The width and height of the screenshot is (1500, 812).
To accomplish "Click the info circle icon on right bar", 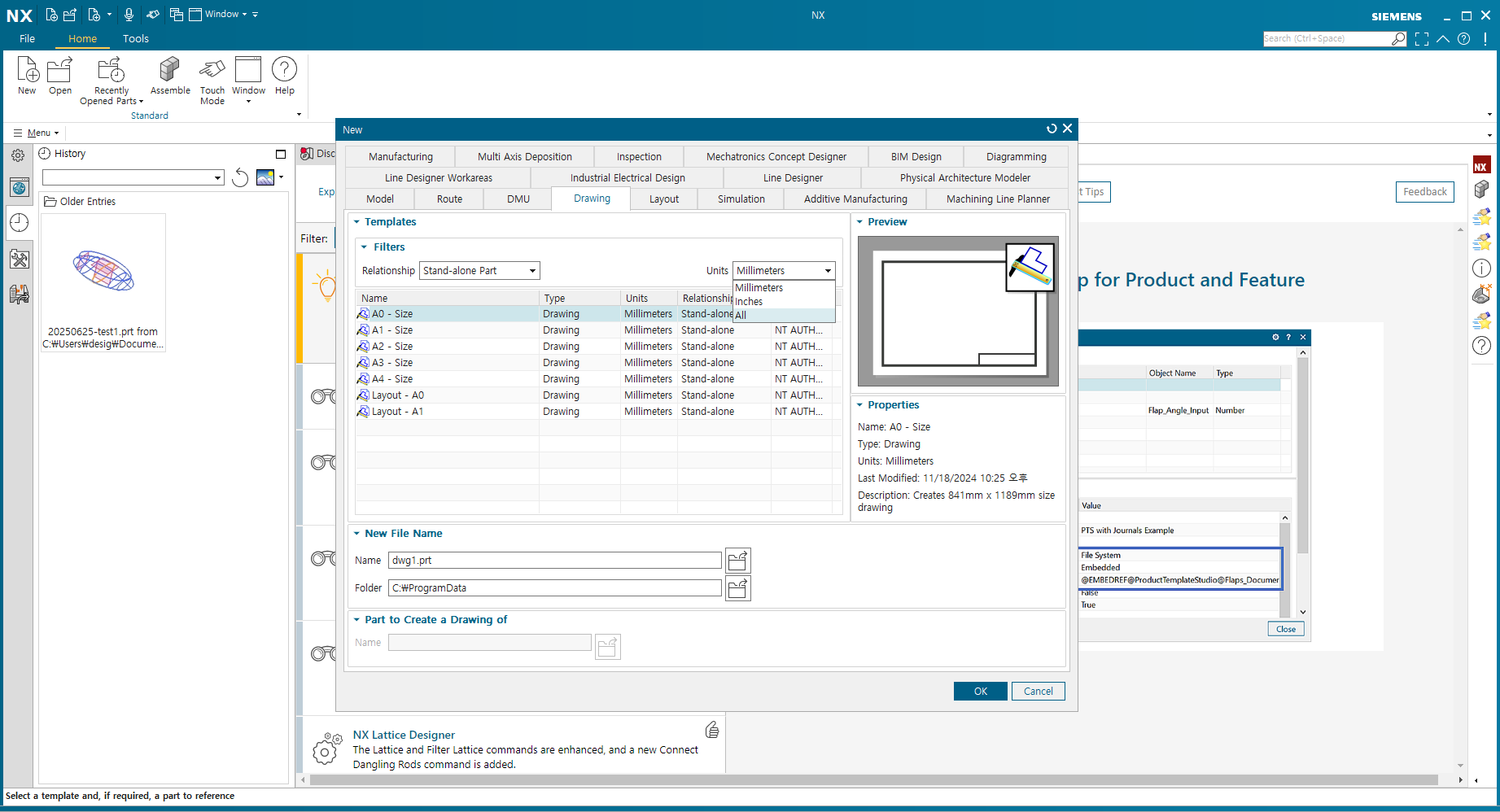I will click(x=1482, y=268).
